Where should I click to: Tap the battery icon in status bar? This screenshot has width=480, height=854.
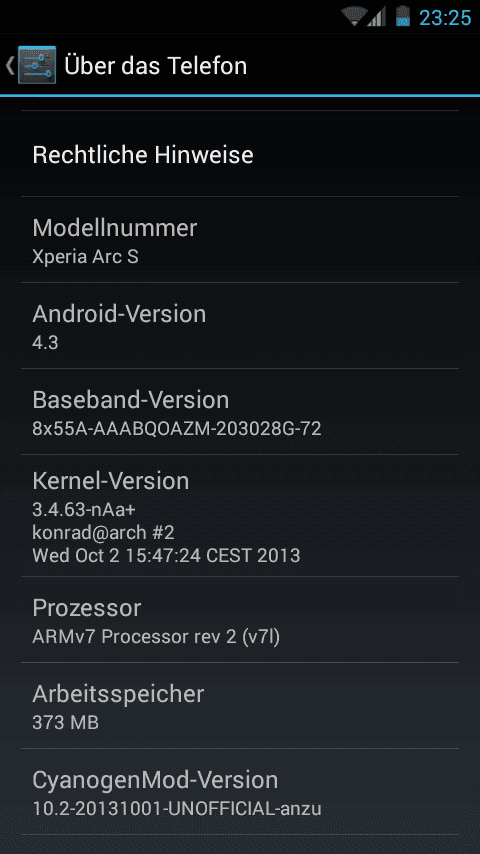[x=403, y=16]
